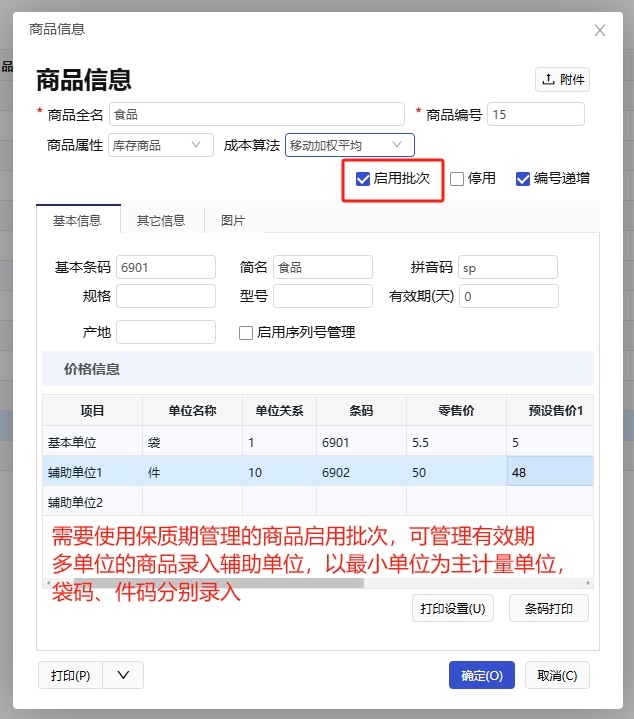634x719 pixels.
Task: Check the 停用 checkbox
Action: pyautogui.click(x=457, y=179)
